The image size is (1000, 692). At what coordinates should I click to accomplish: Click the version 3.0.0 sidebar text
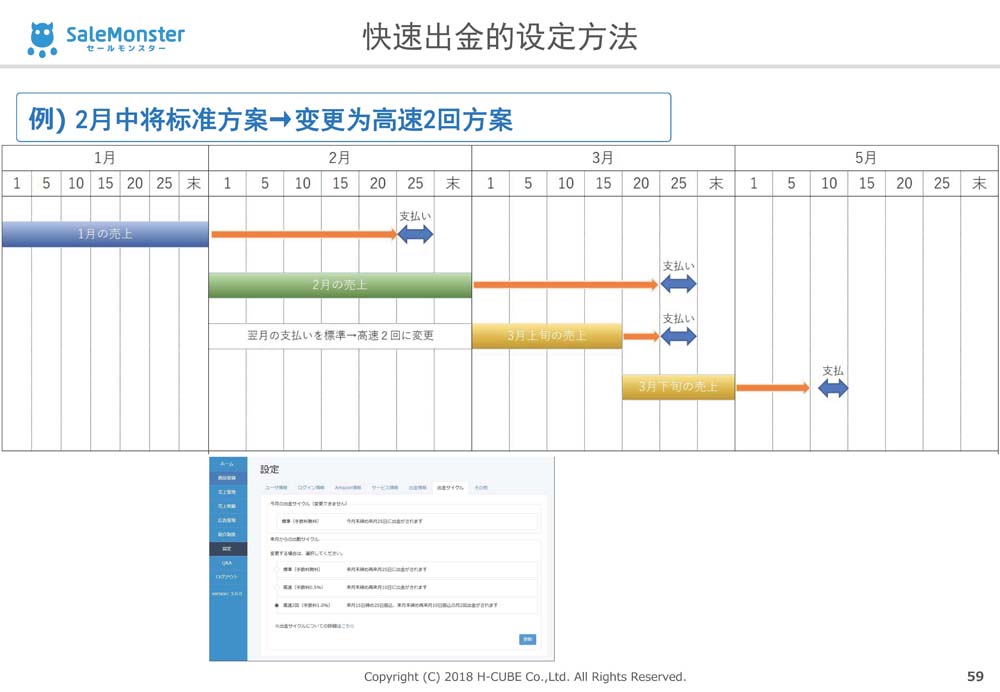point(227,594)
